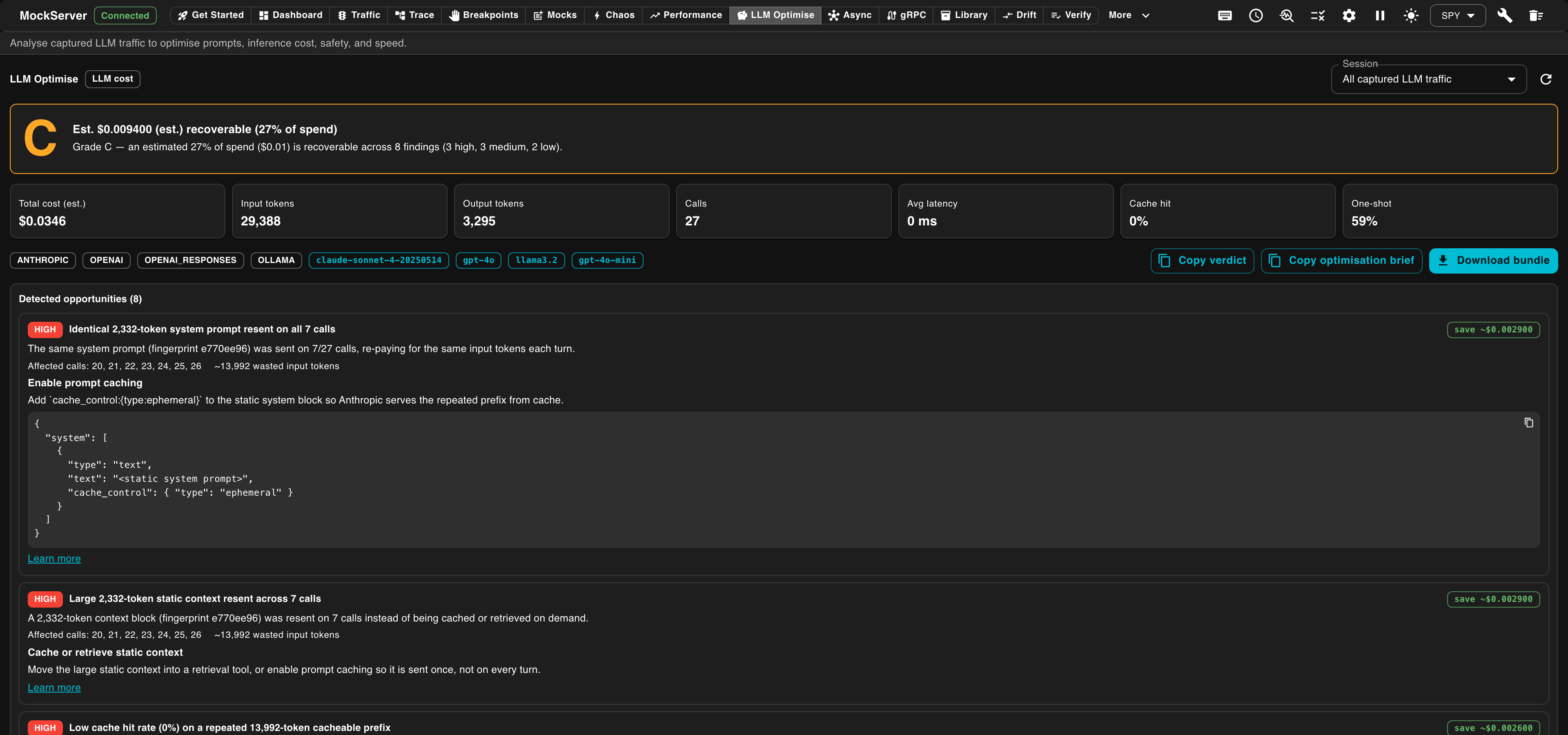Filter by the gpt-4o-mini model chip
1568x735 pixels.
tap(608, 261)
